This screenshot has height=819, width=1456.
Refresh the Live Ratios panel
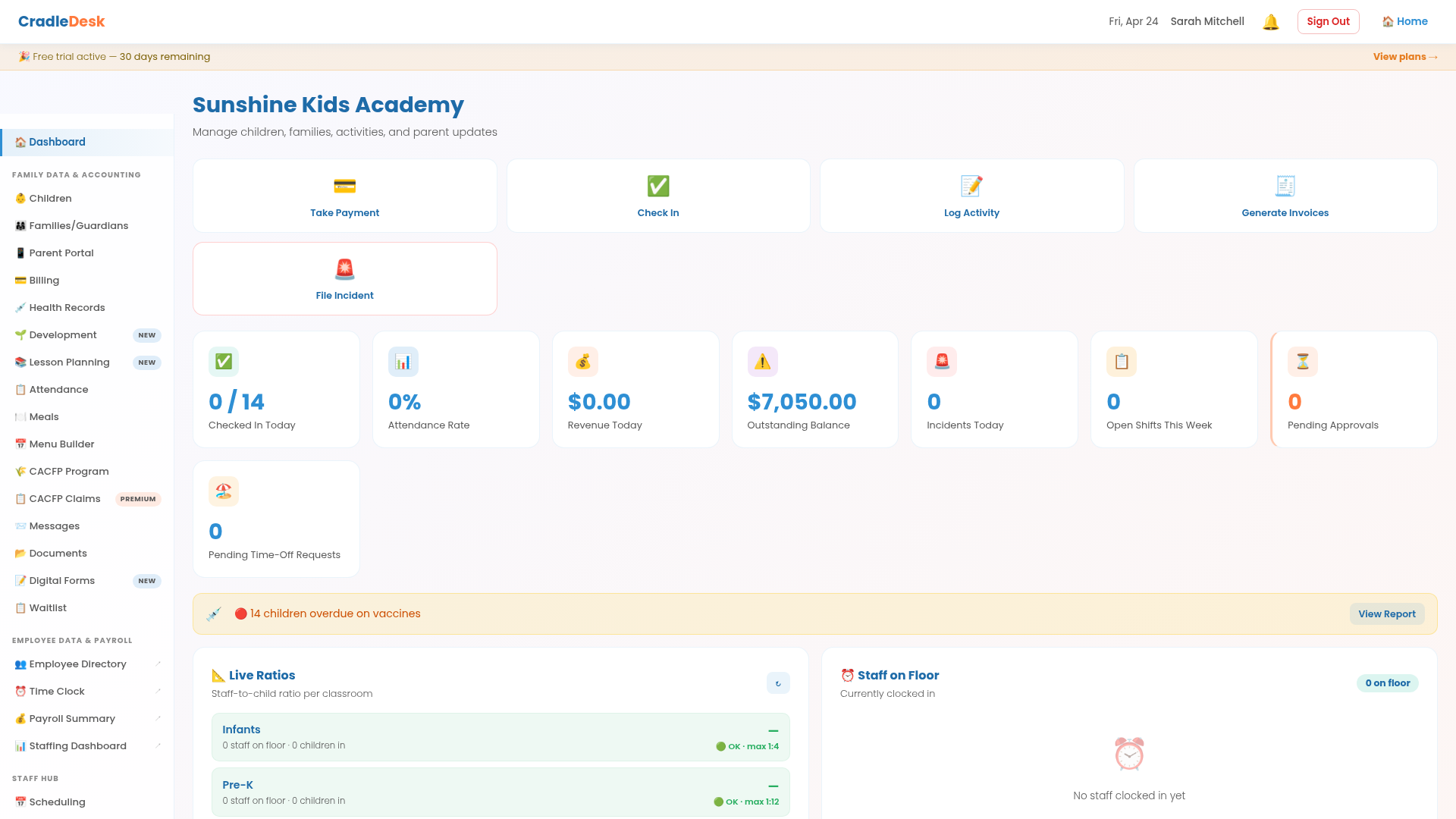click(778, 683)
